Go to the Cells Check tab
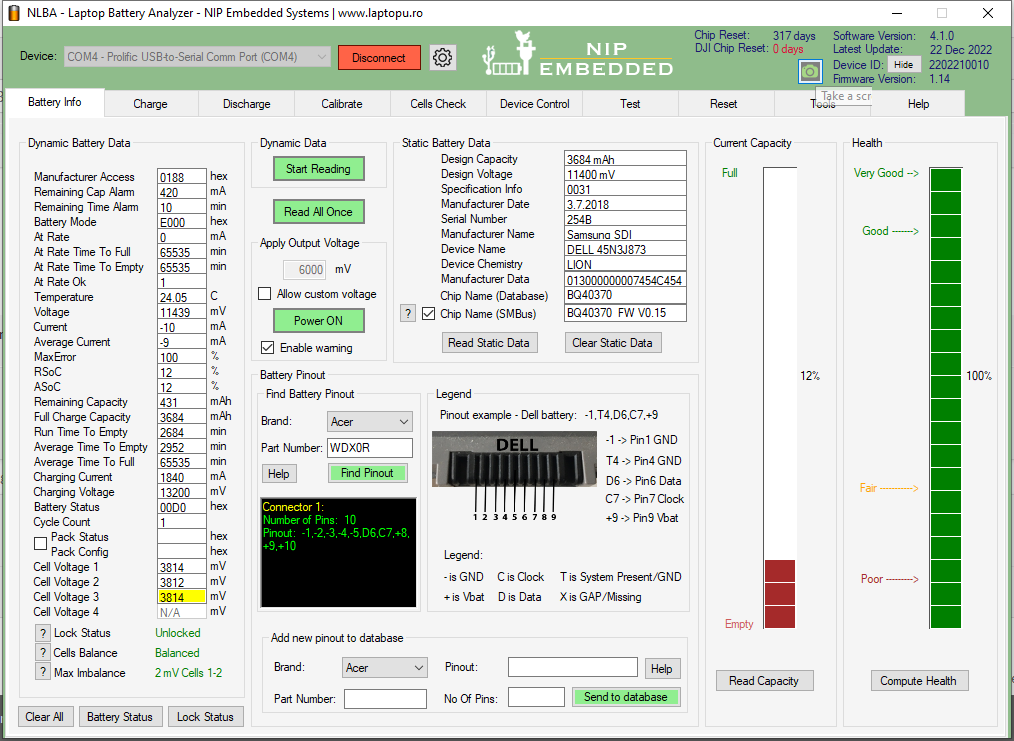 coord(438,103)
